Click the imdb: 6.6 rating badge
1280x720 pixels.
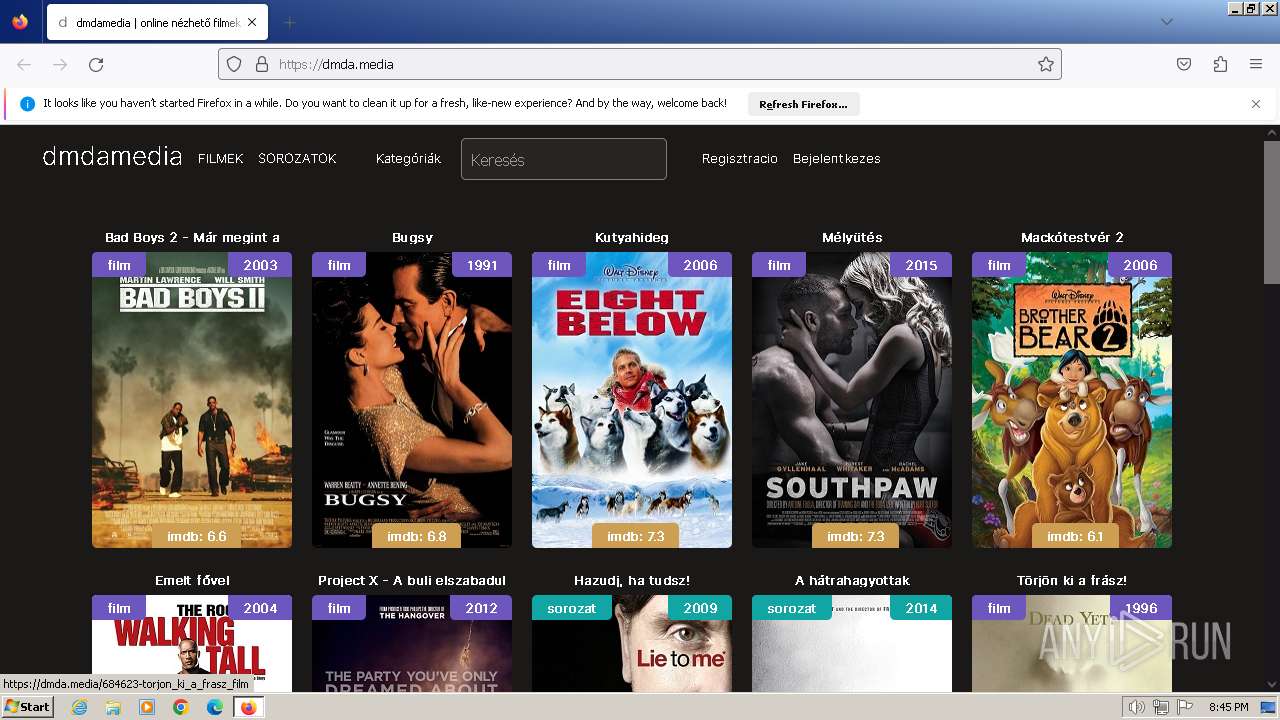[197, 536]
